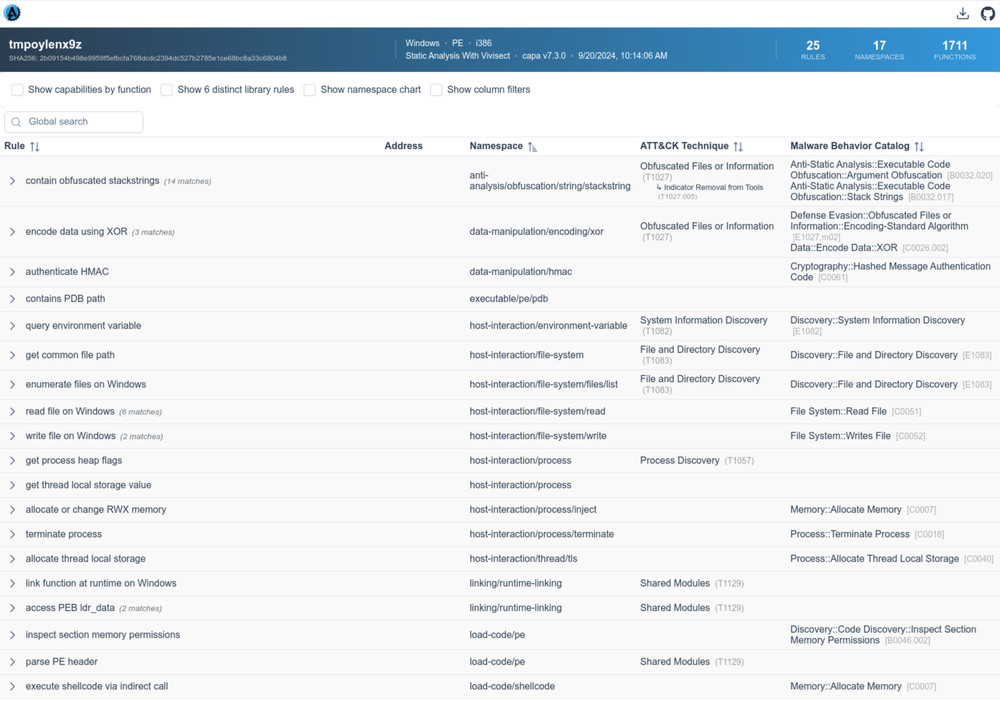Expand the parse PE header rule
This screenshot has height=704, width=1000.
pyautogui.click(x=12, y=662)
